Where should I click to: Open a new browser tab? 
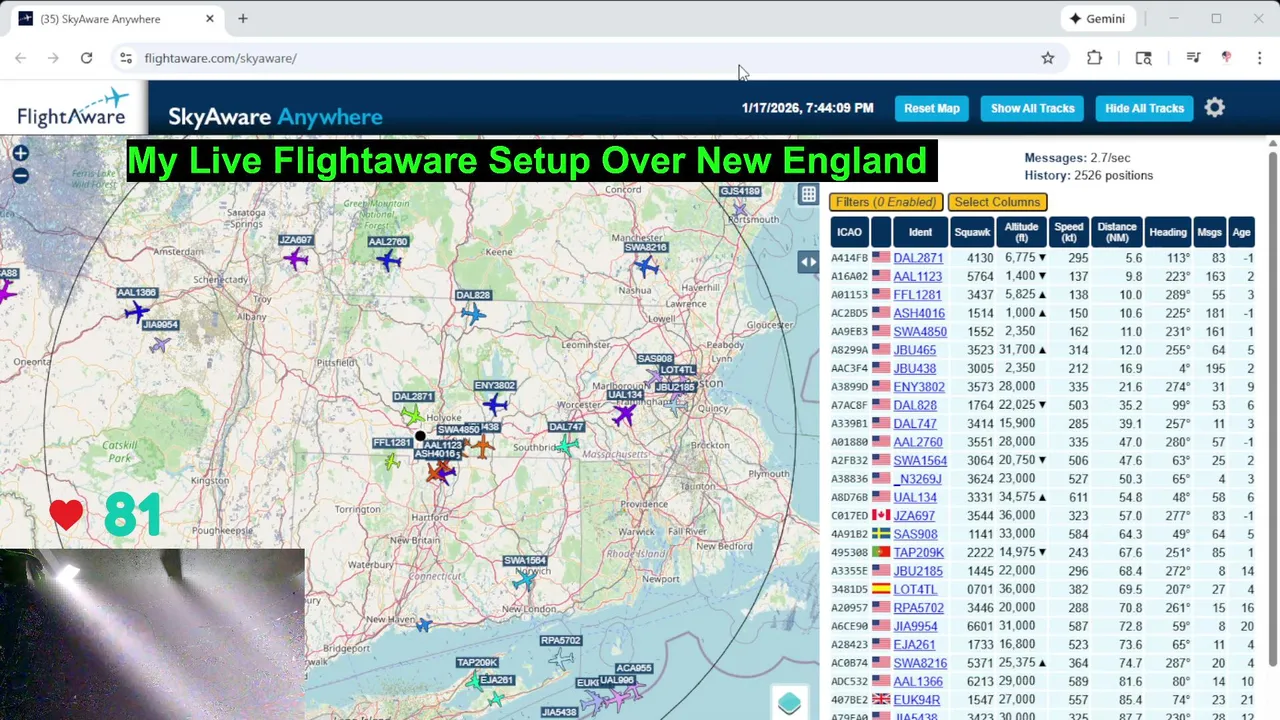pos(242,19)
